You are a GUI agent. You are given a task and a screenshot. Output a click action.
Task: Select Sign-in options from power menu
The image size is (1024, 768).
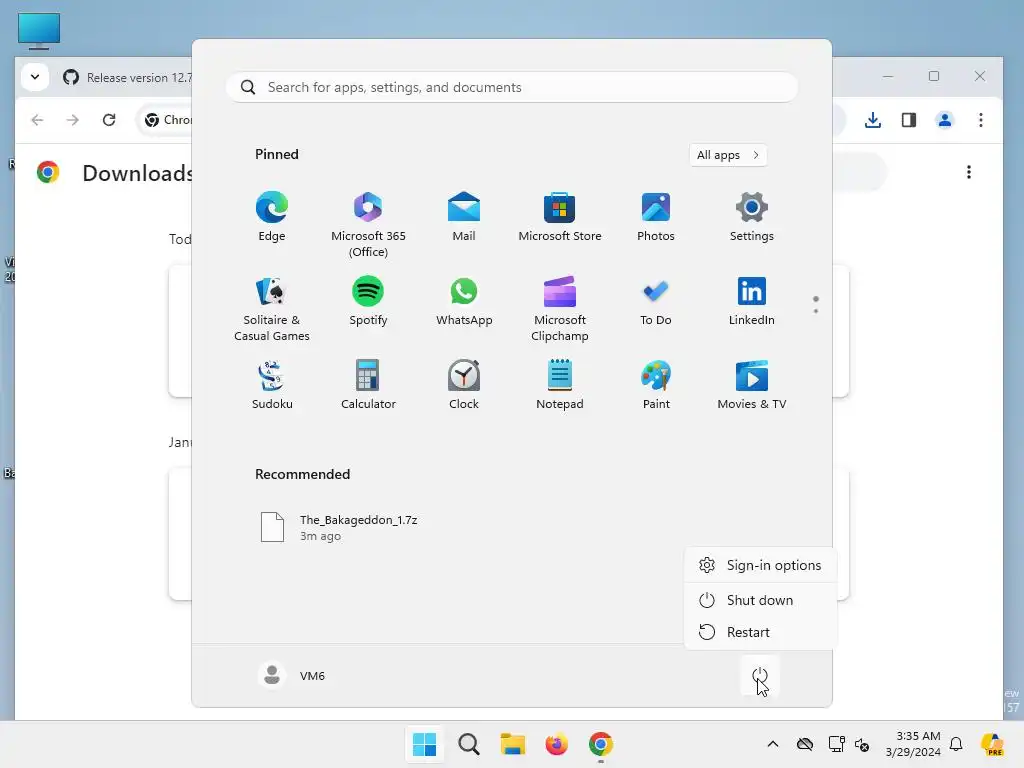[760, 565]
